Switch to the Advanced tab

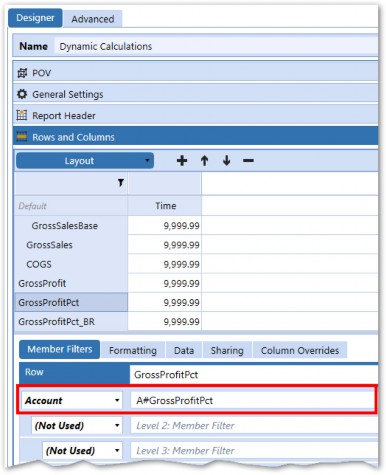(x=93, y=19)
